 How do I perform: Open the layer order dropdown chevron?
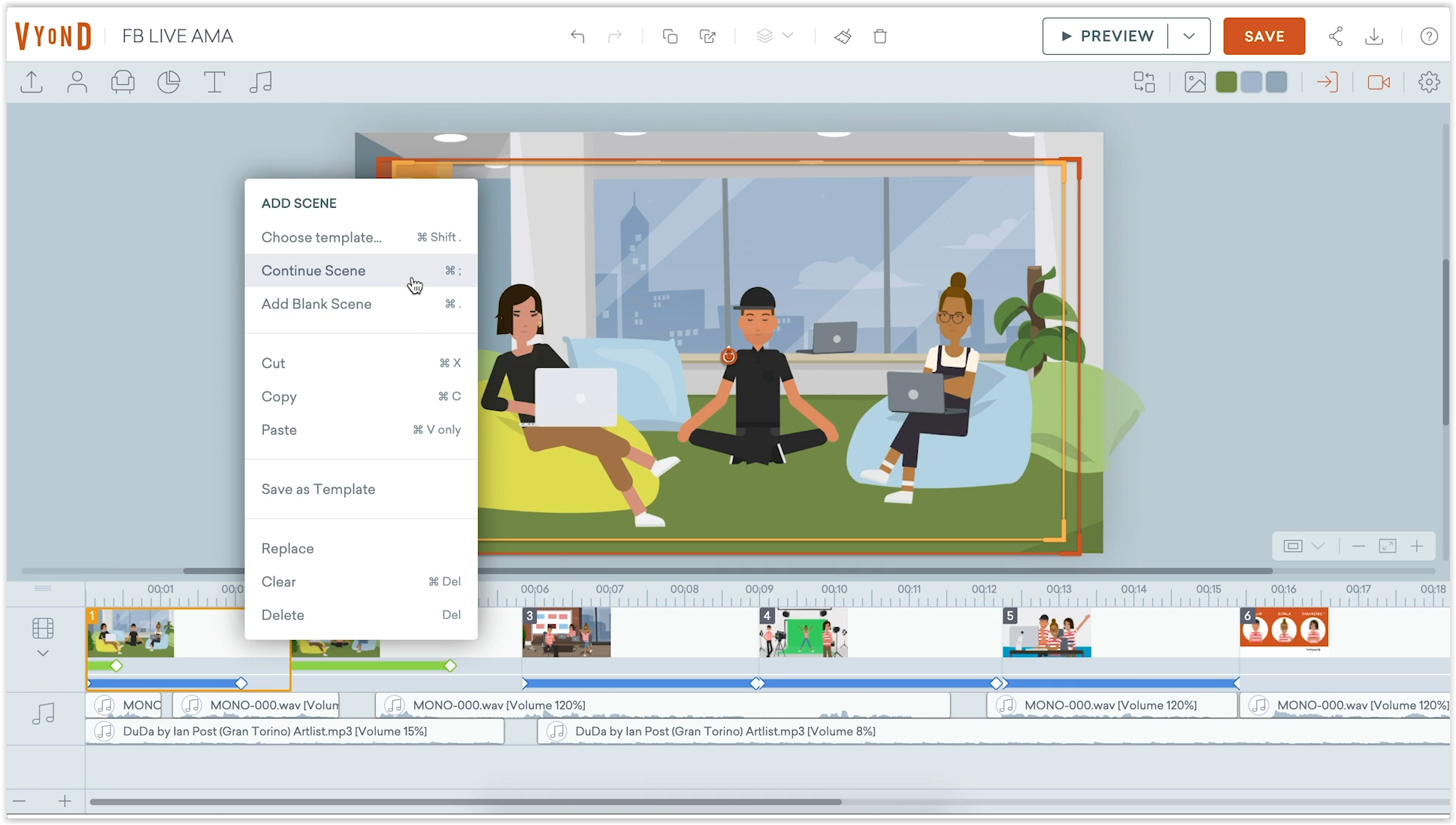(788, 35)
